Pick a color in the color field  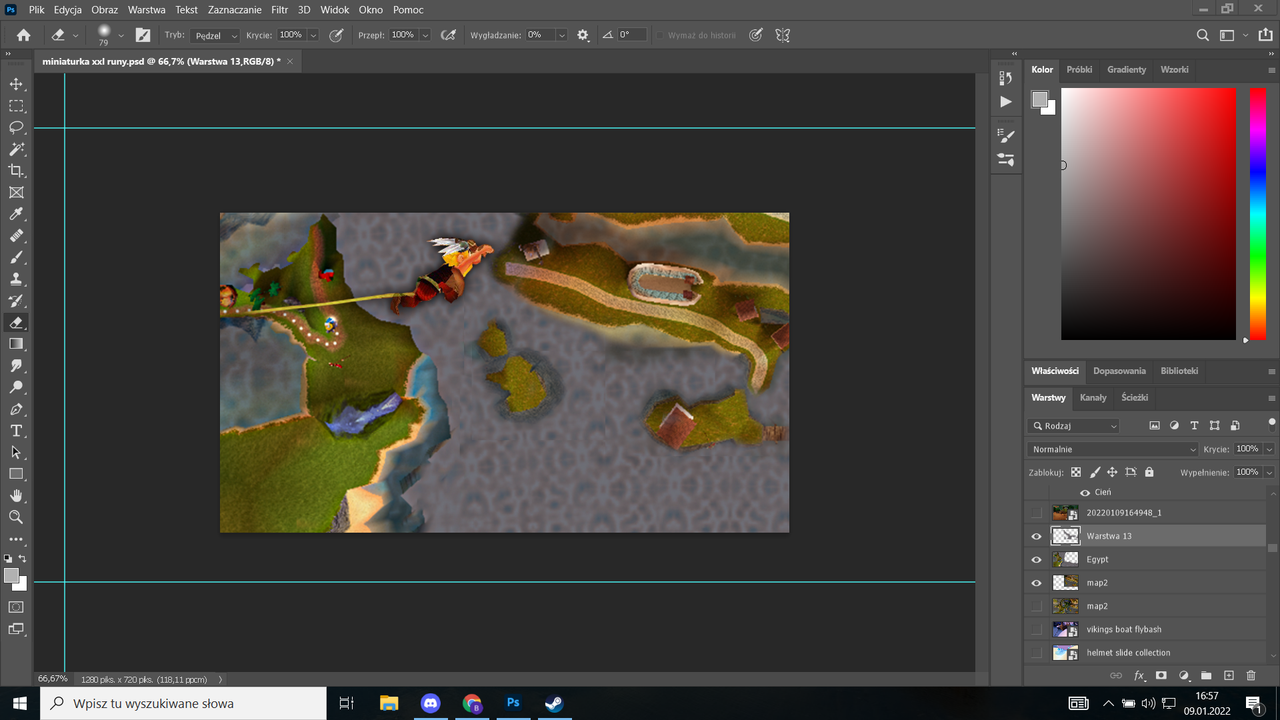pos(1148,214)
